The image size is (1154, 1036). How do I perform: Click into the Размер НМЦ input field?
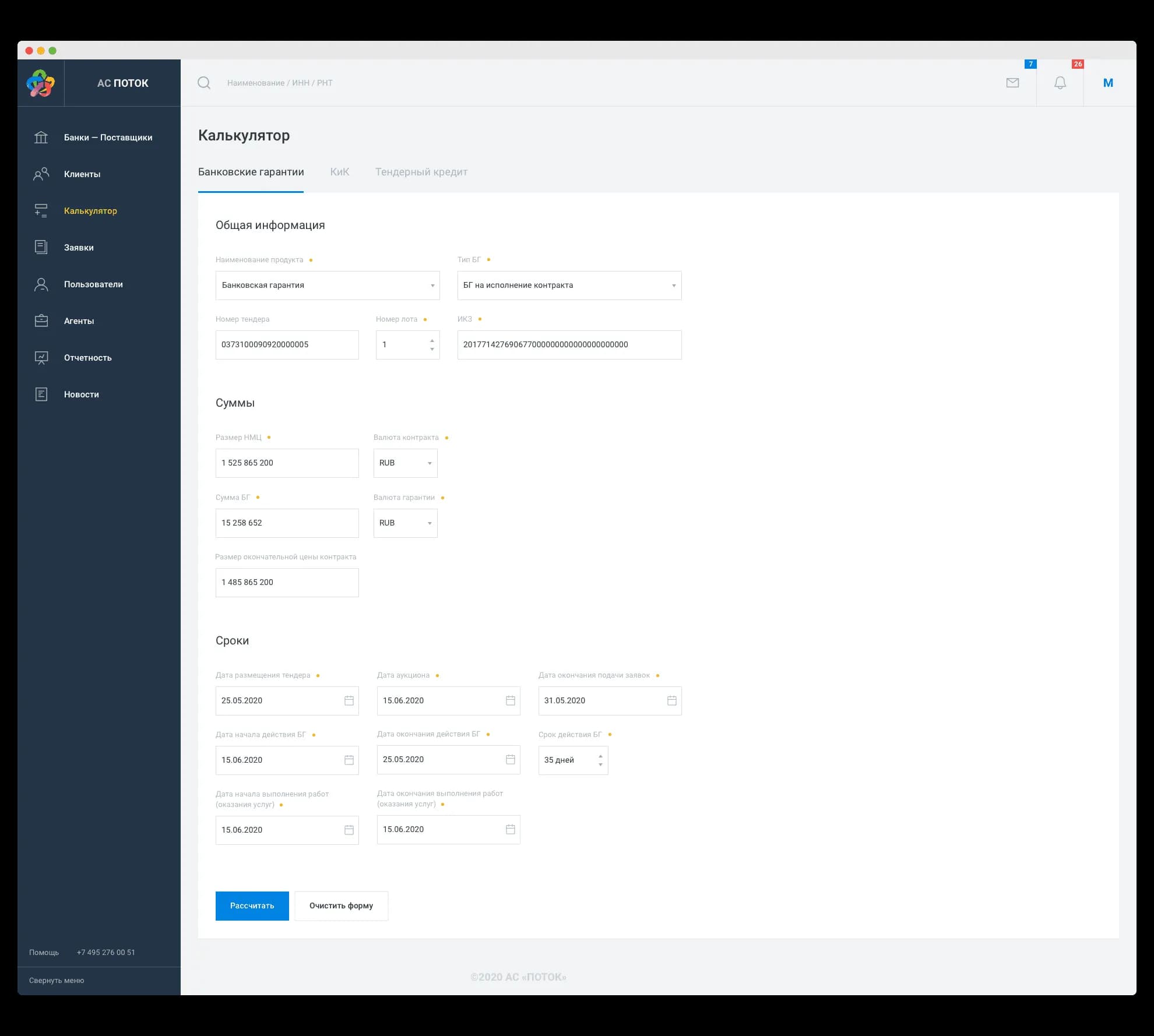[287, 463]
